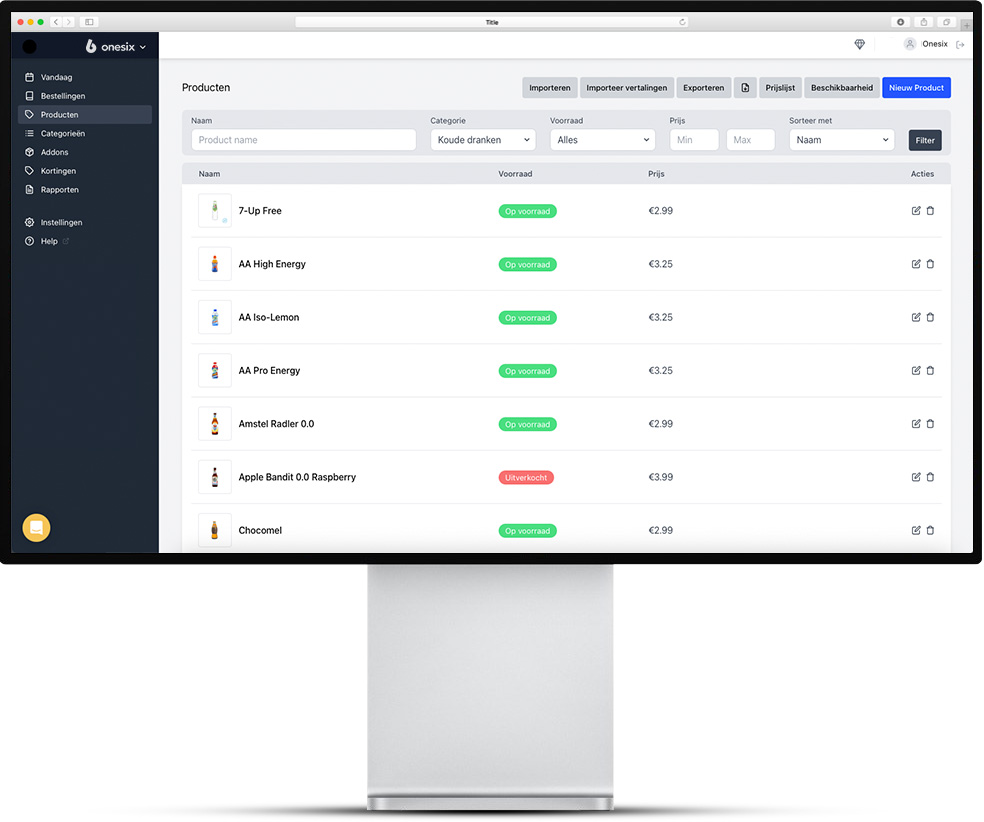Viewport: 984px width, 822px height.
Task: Edit the 7-Up Free product
Action: click(x=915, y=210)
